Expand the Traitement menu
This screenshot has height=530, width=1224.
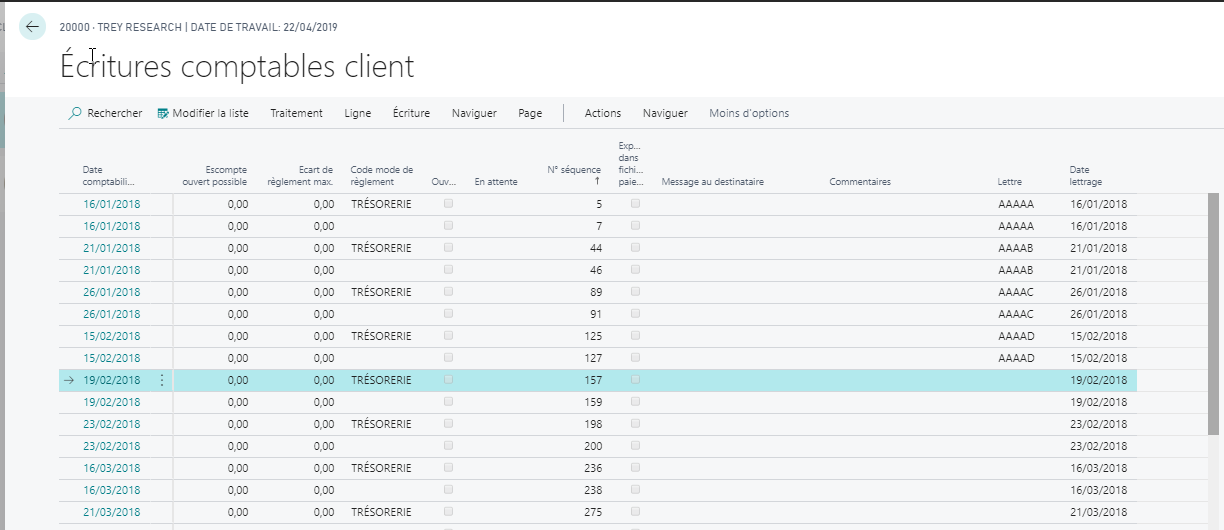point(296,113)
